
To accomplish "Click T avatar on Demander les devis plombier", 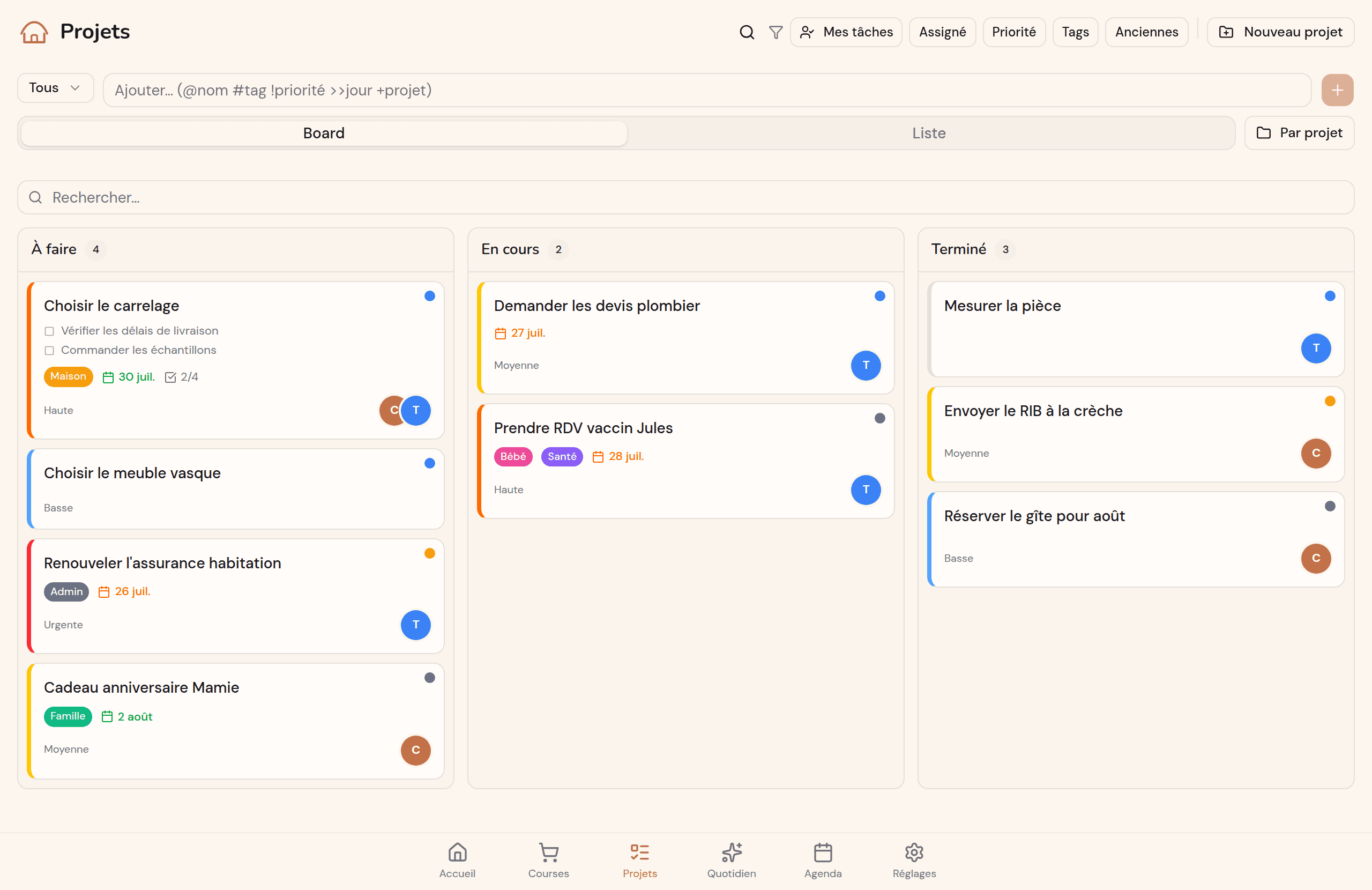I will coord(866,365).
